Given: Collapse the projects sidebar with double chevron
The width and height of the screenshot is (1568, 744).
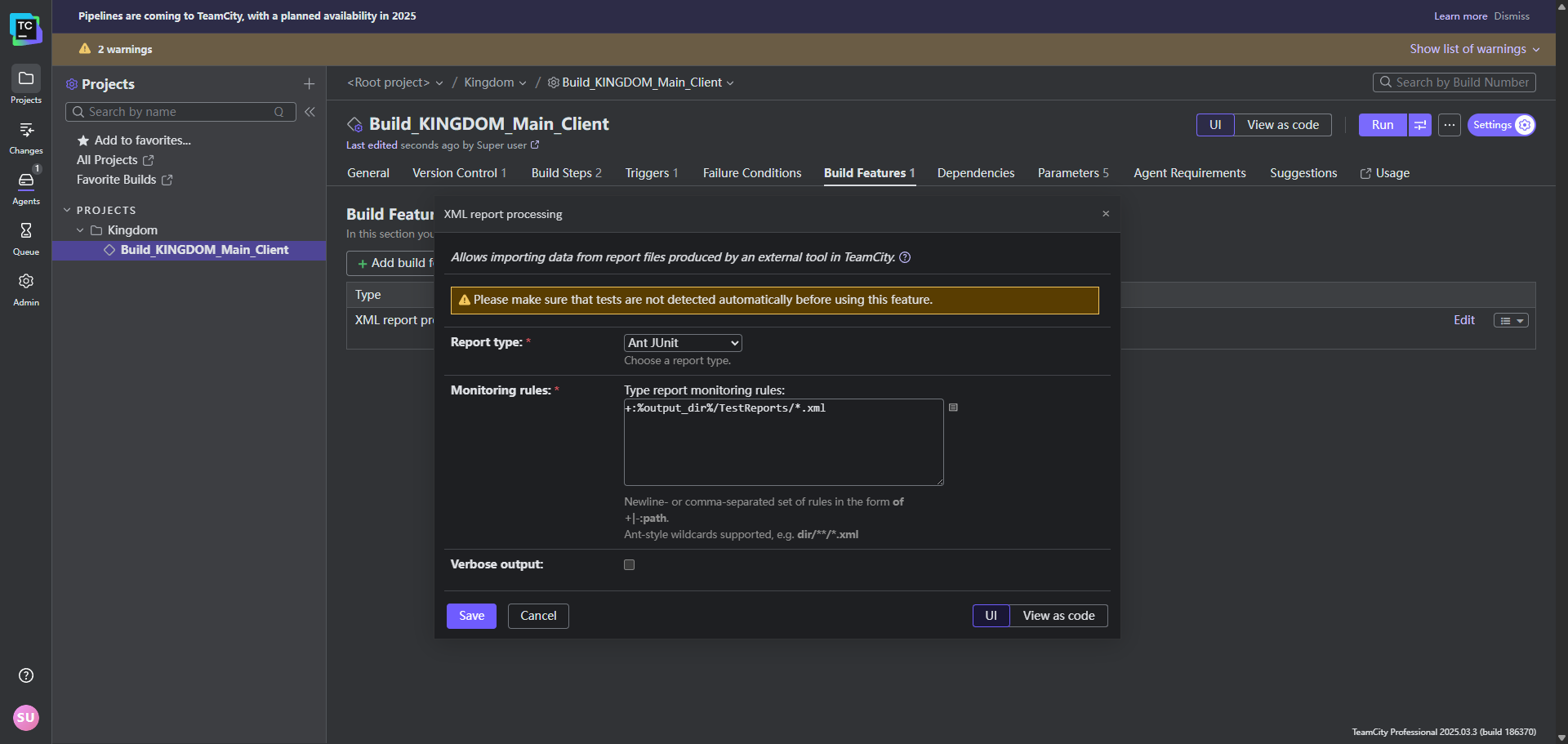Looking at the screenshot, I should tap(310, 112).
